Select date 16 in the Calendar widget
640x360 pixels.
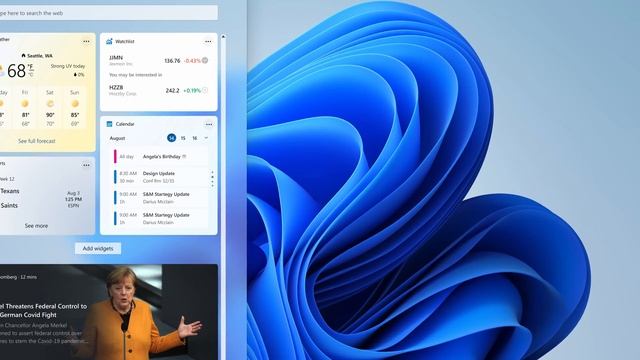pos(195,138)
